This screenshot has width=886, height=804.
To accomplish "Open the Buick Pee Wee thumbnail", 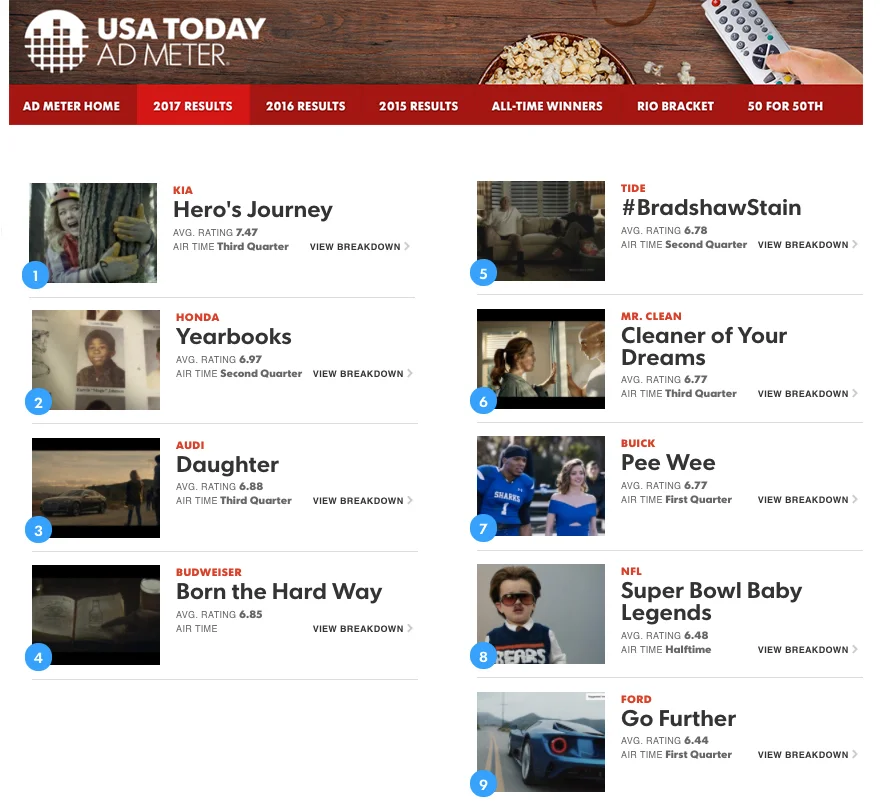I will point(541,486).
